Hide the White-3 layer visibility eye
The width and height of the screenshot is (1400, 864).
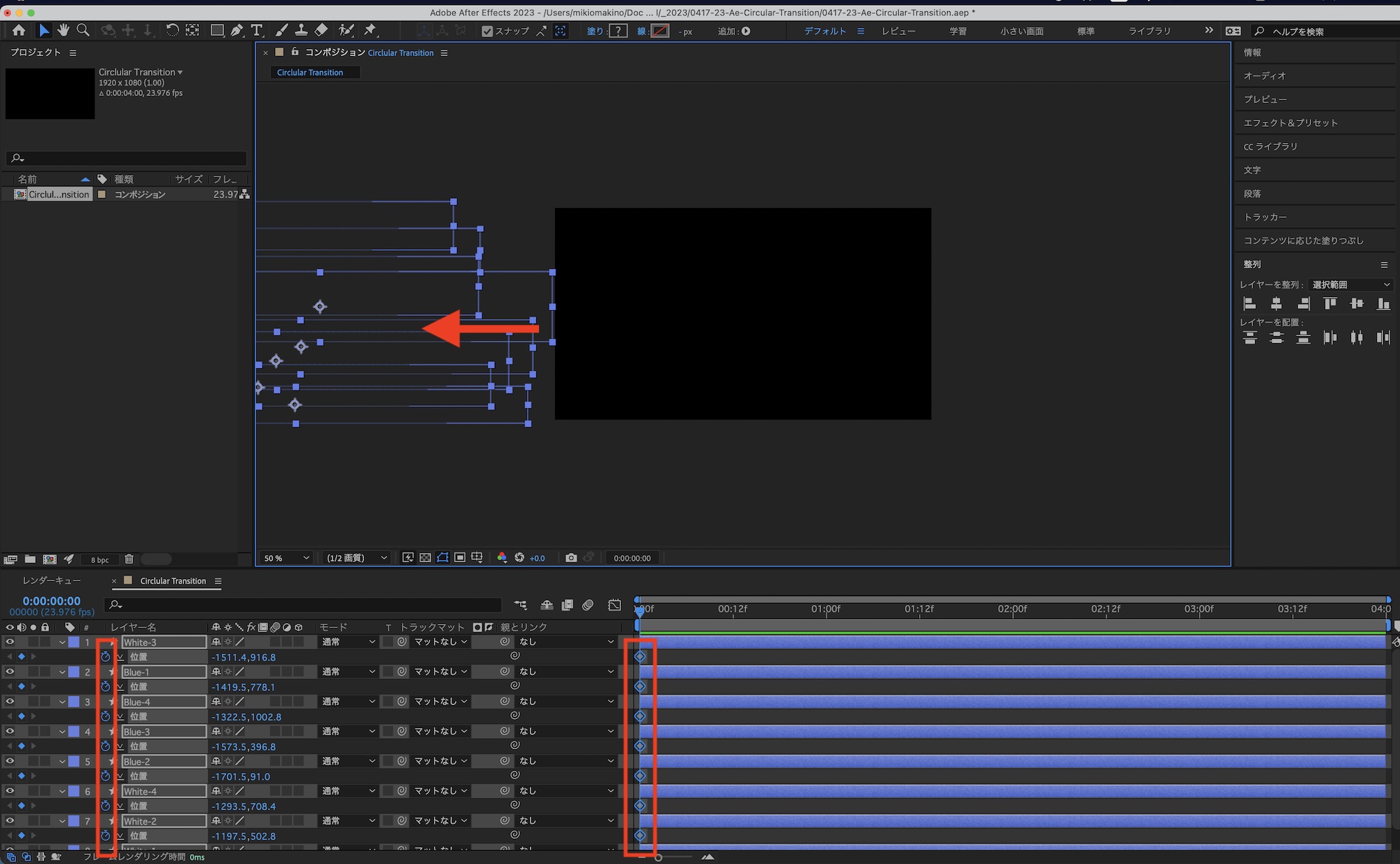coord(10,642)
